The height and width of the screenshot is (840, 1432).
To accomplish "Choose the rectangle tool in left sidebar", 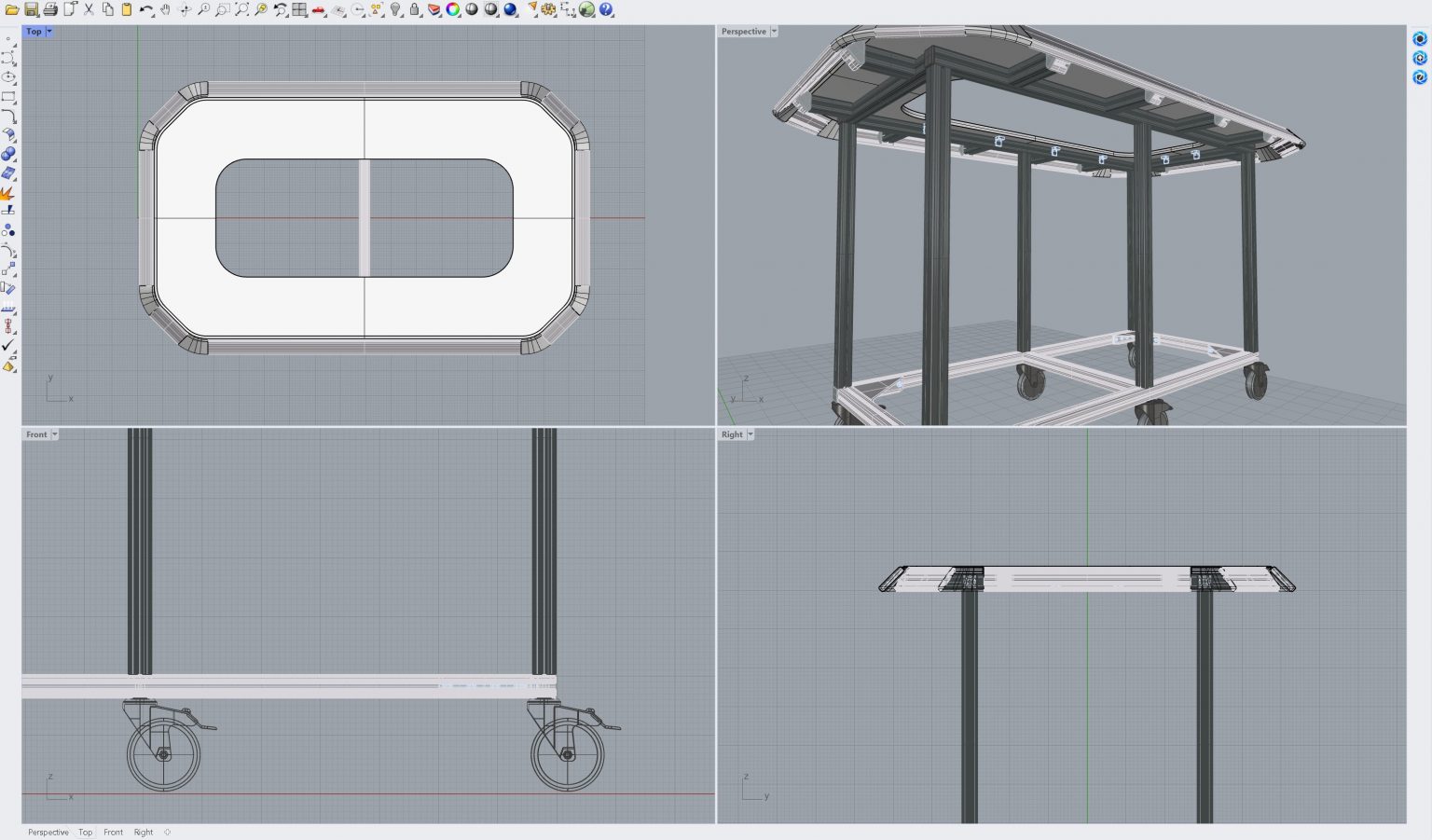I will pyautogui.click(x=8, y=97).
